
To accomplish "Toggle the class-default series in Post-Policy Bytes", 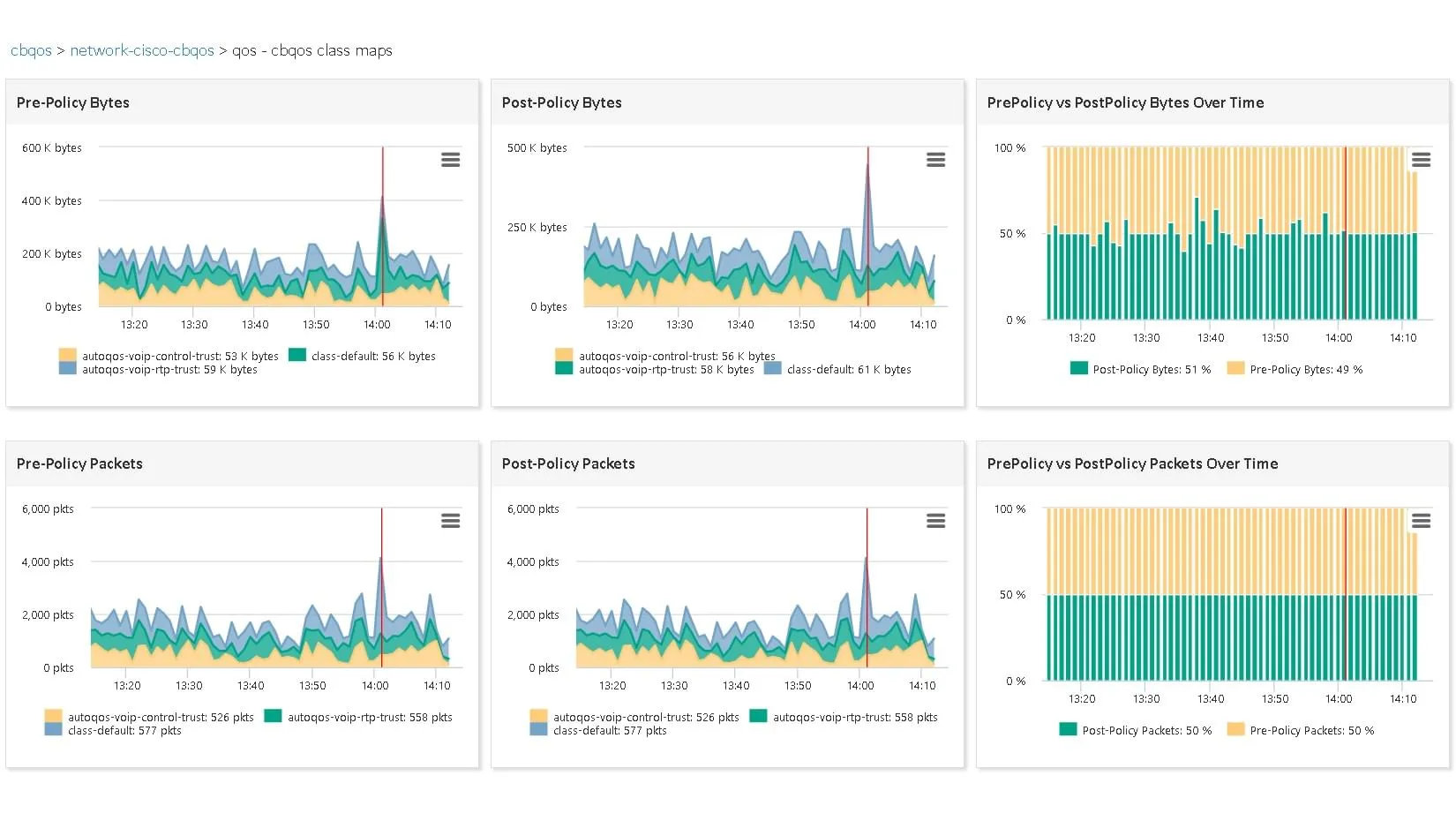I will coord(772,369).
